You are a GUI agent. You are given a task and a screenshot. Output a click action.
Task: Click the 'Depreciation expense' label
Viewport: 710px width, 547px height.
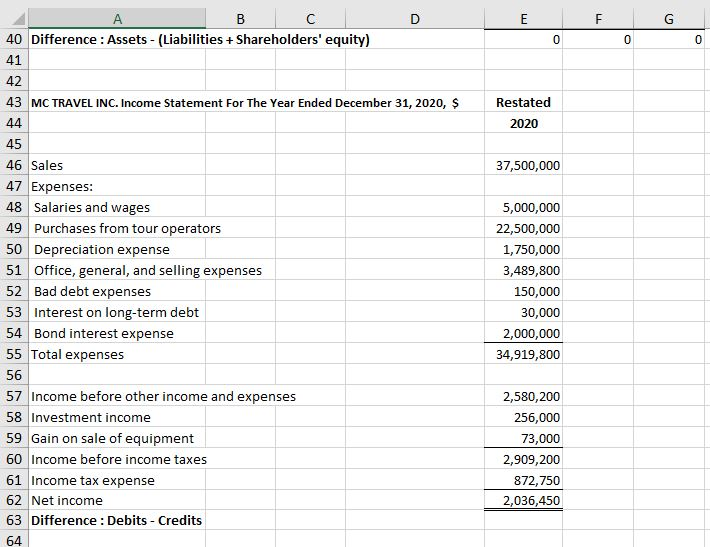point(102,250)
